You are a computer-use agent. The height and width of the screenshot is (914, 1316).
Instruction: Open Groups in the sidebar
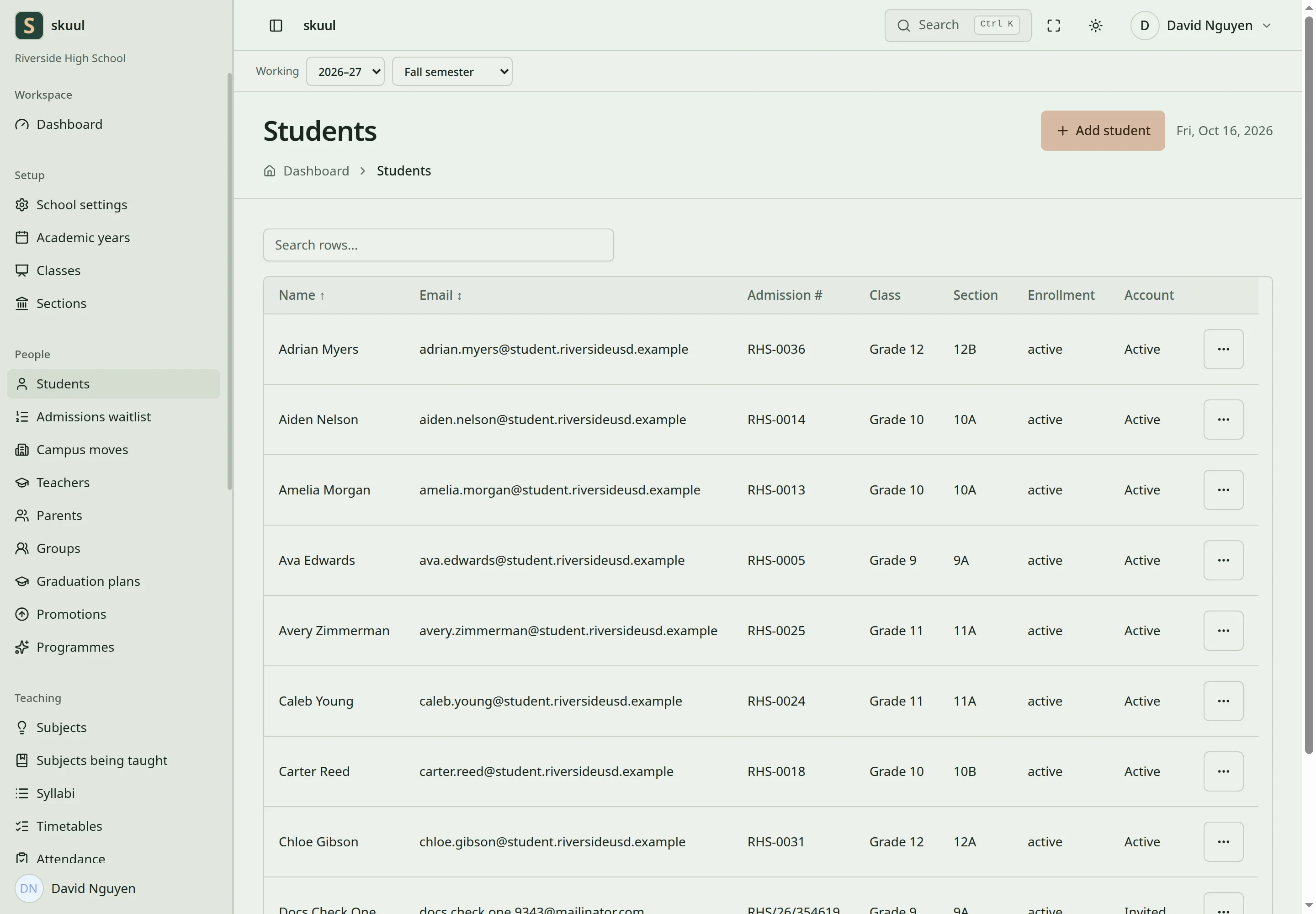point(113,548)
